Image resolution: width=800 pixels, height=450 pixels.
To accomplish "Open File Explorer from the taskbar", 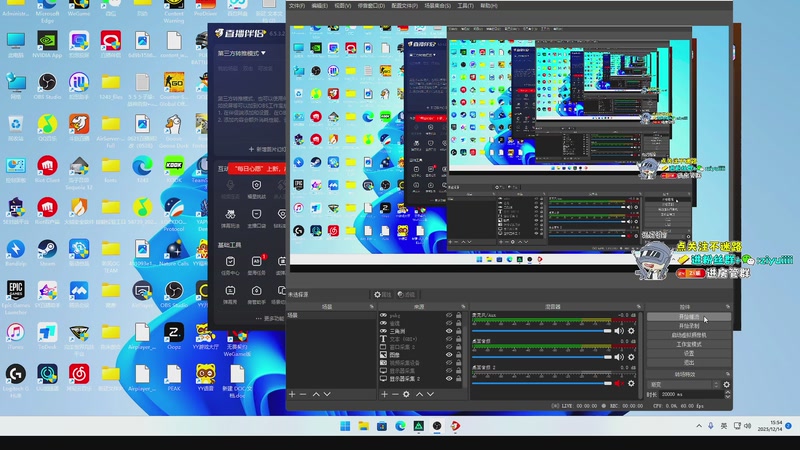I will click(x=363, y=426).
